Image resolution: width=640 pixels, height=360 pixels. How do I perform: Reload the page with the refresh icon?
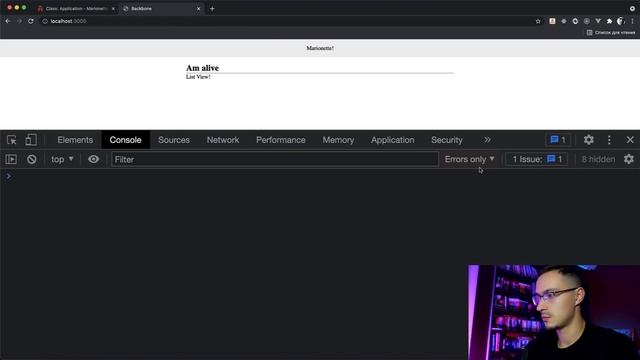pyautogui.click(x=31, y=21)
